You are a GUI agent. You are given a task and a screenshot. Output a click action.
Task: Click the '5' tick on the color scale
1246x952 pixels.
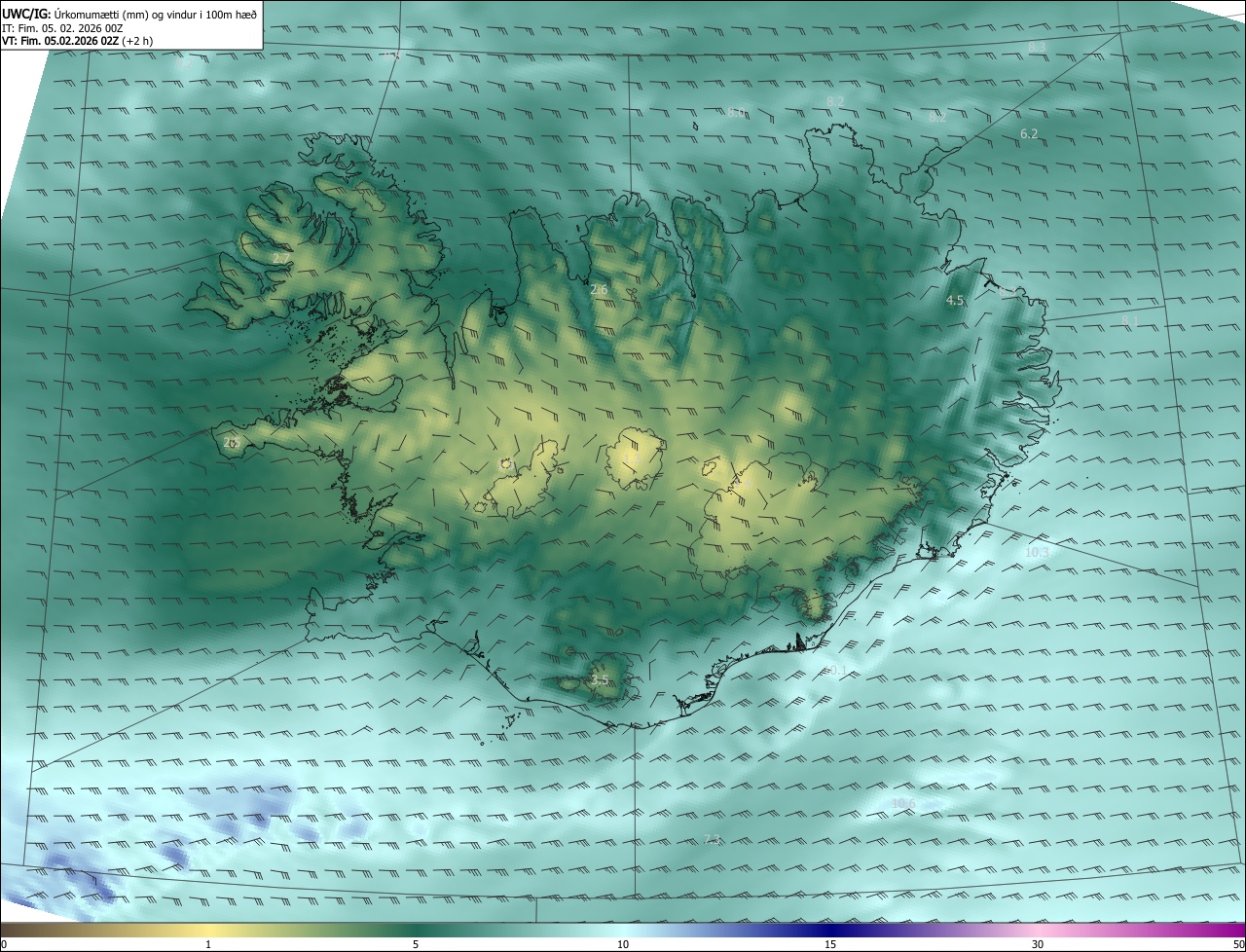(416, 945)
